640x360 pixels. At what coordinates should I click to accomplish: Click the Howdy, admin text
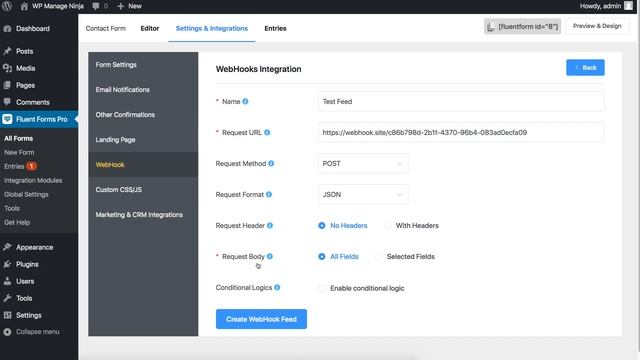pos(600,6)
